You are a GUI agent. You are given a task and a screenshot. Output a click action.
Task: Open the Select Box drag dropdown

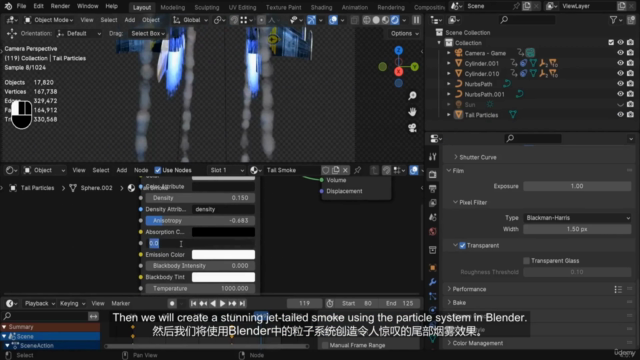pyautogui.click(x=148, y=33)
